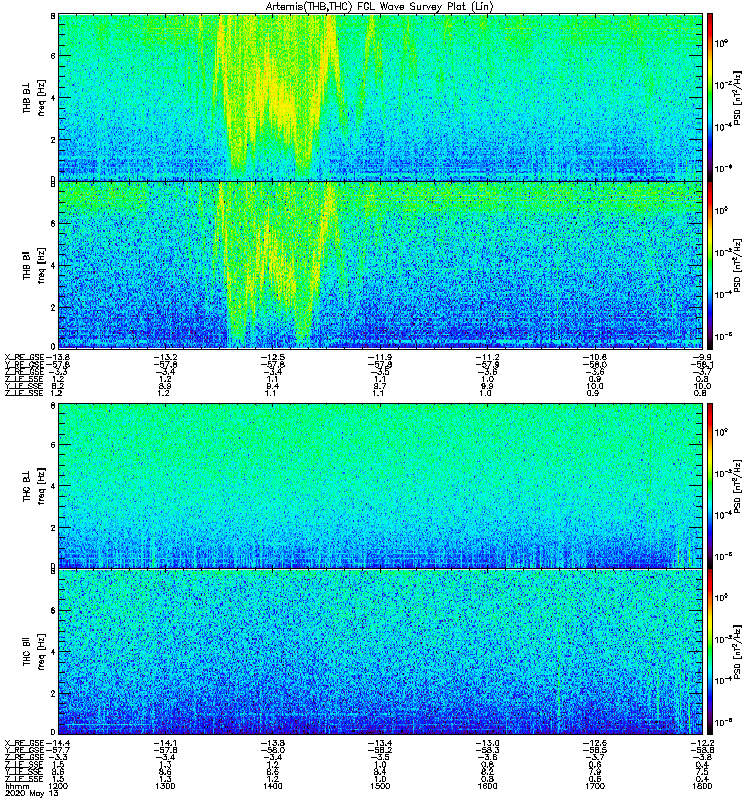Screen dimensions: 750x800
Task: Click the '1500' time tick label
Action: pyautogui.click(x=380, y=786)
